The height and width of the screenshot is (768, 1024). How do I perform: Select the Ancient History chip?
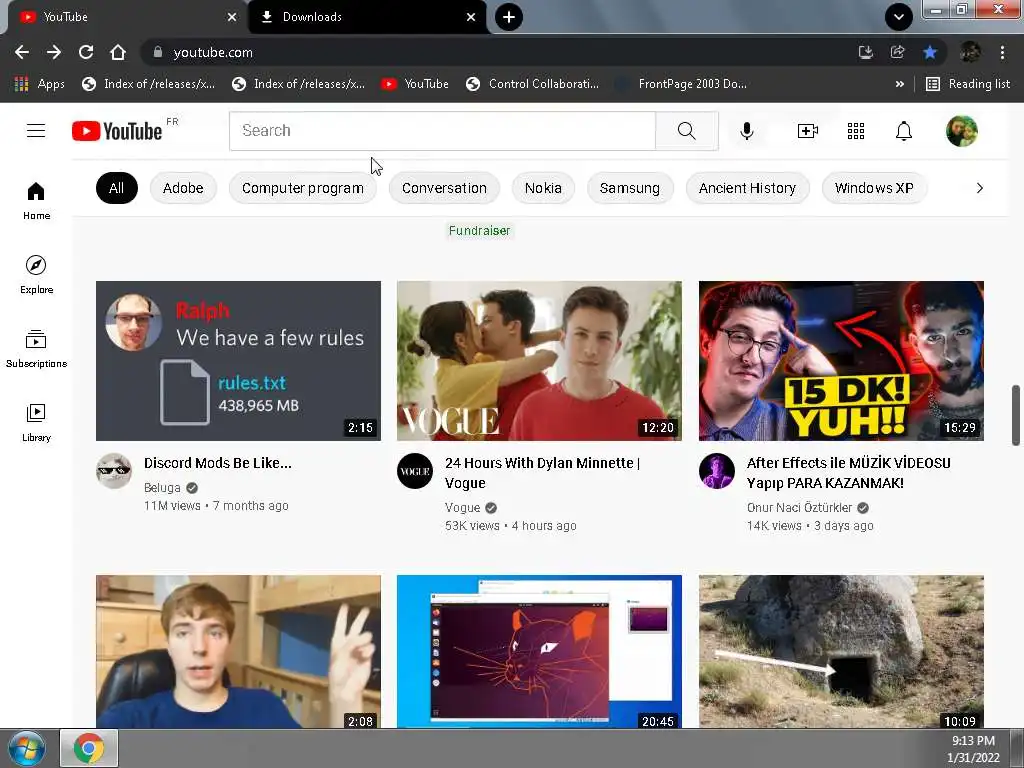[x=747, y=188]
